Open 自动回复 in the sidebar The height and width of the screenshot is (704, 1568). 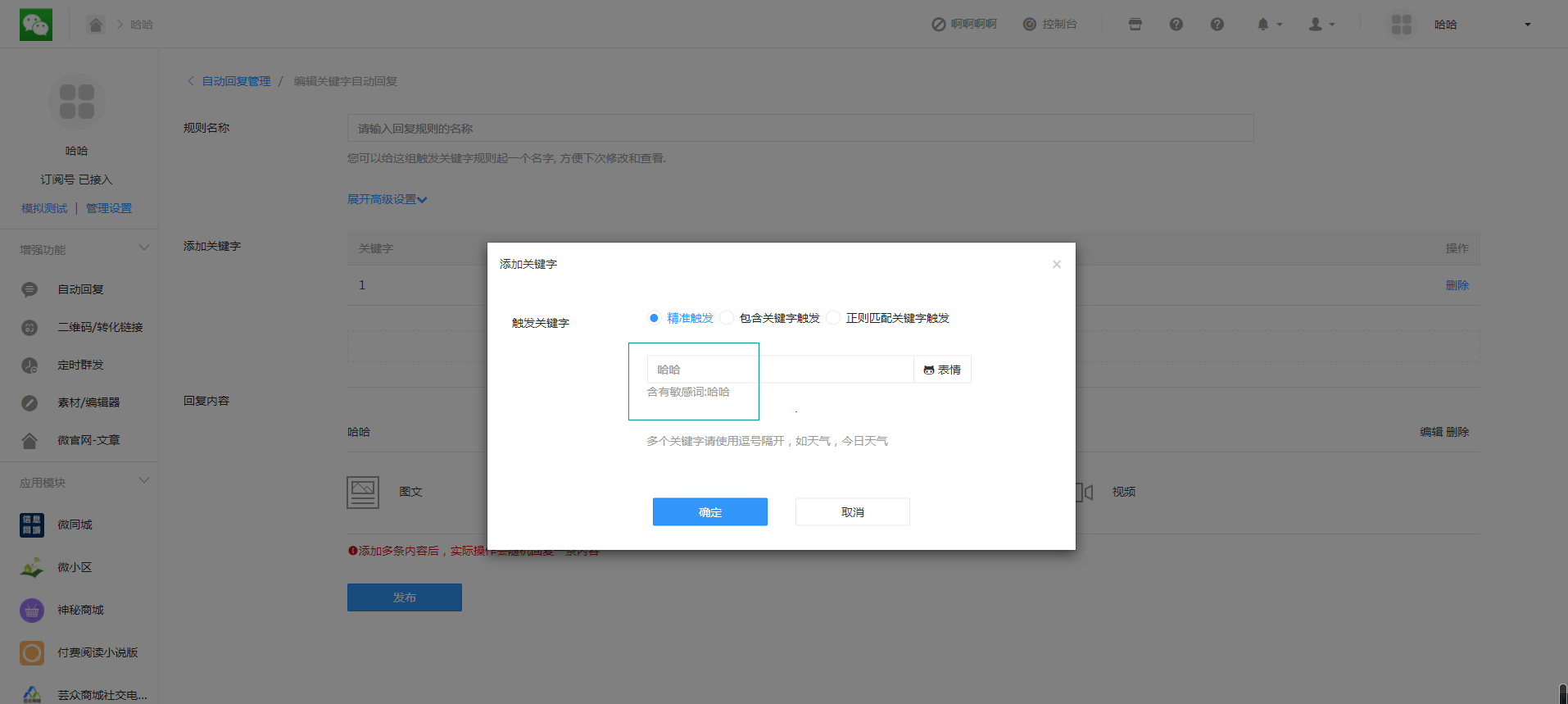point(80,289)
